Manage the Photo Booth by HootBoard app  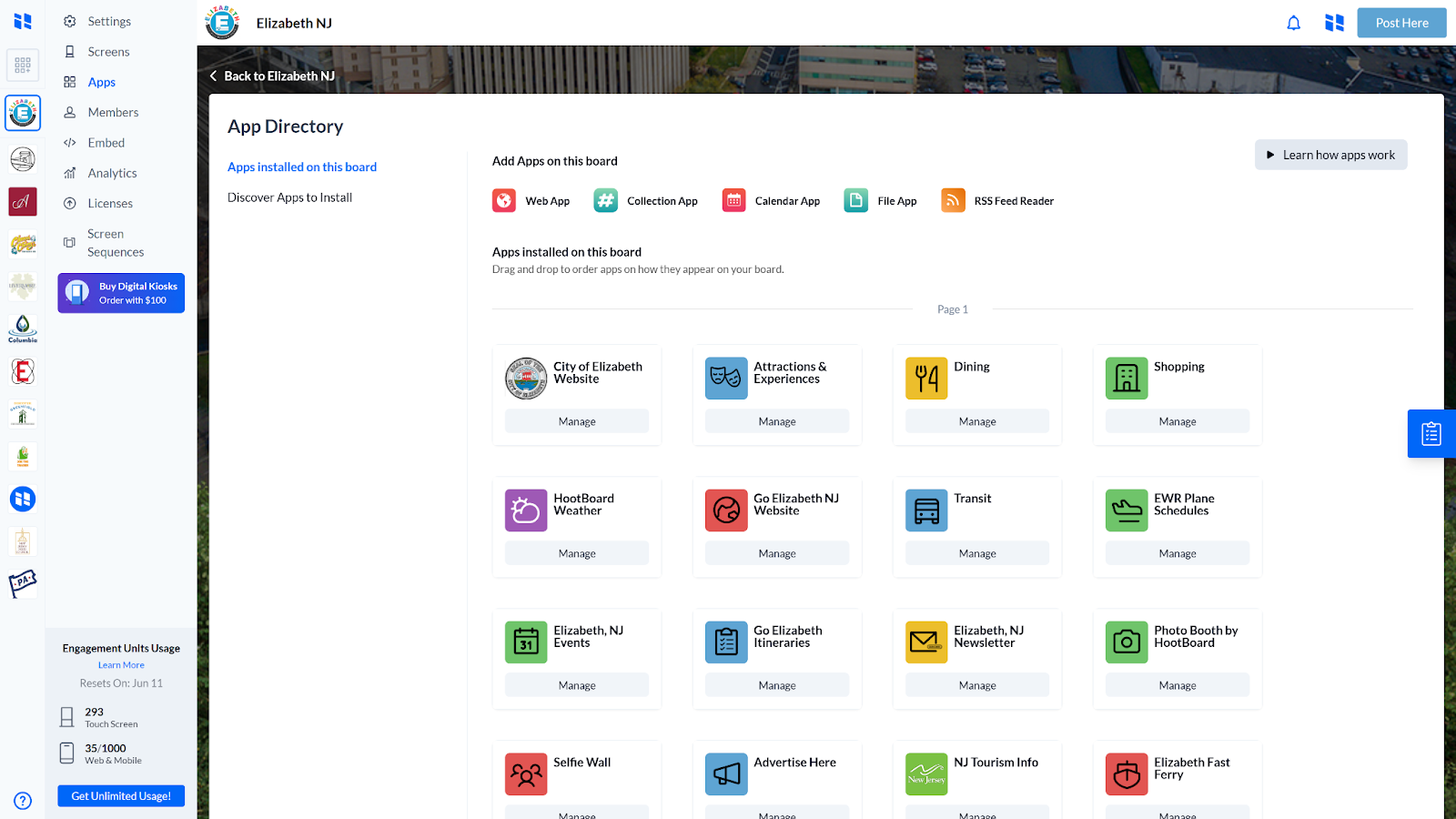[x=1178, y=685]
